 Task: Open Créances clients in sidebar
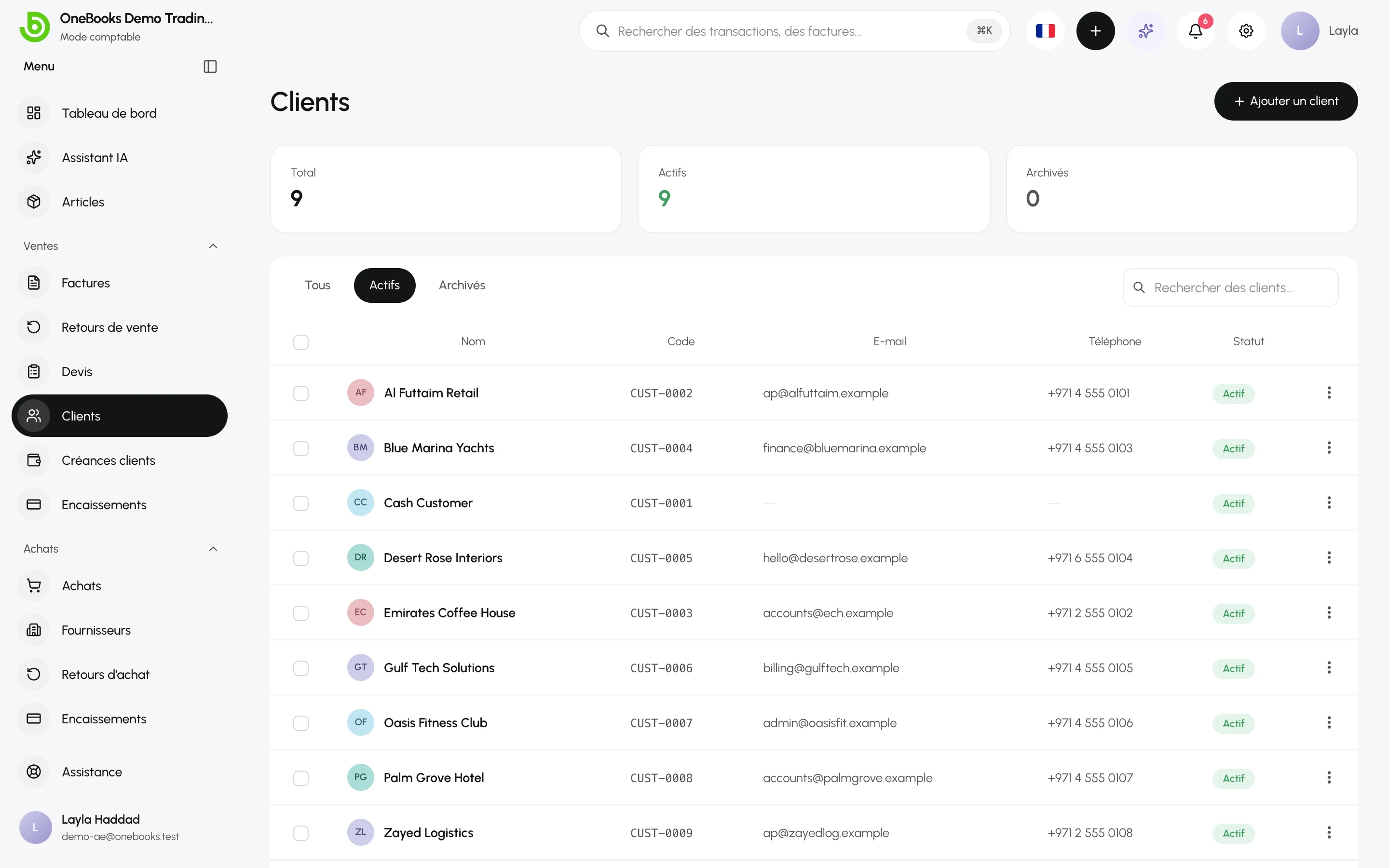pos(120,461)
